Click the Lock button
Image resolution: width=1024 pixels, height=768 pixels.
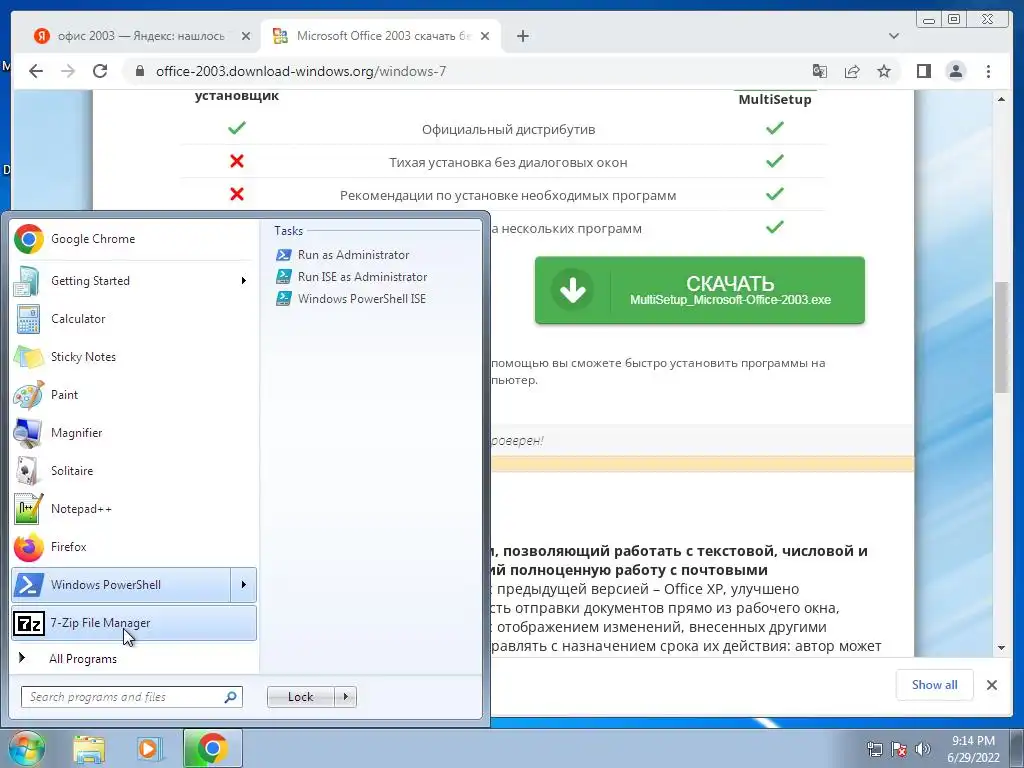300,697
